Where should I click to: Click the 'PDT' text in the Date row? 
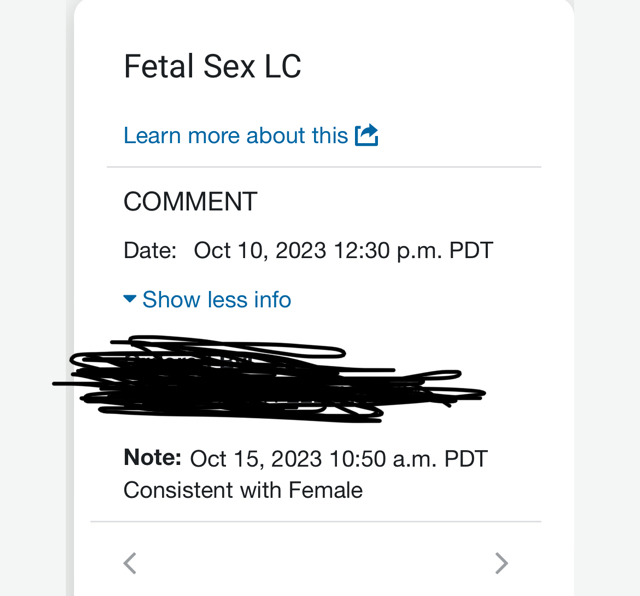pos(471,250)
